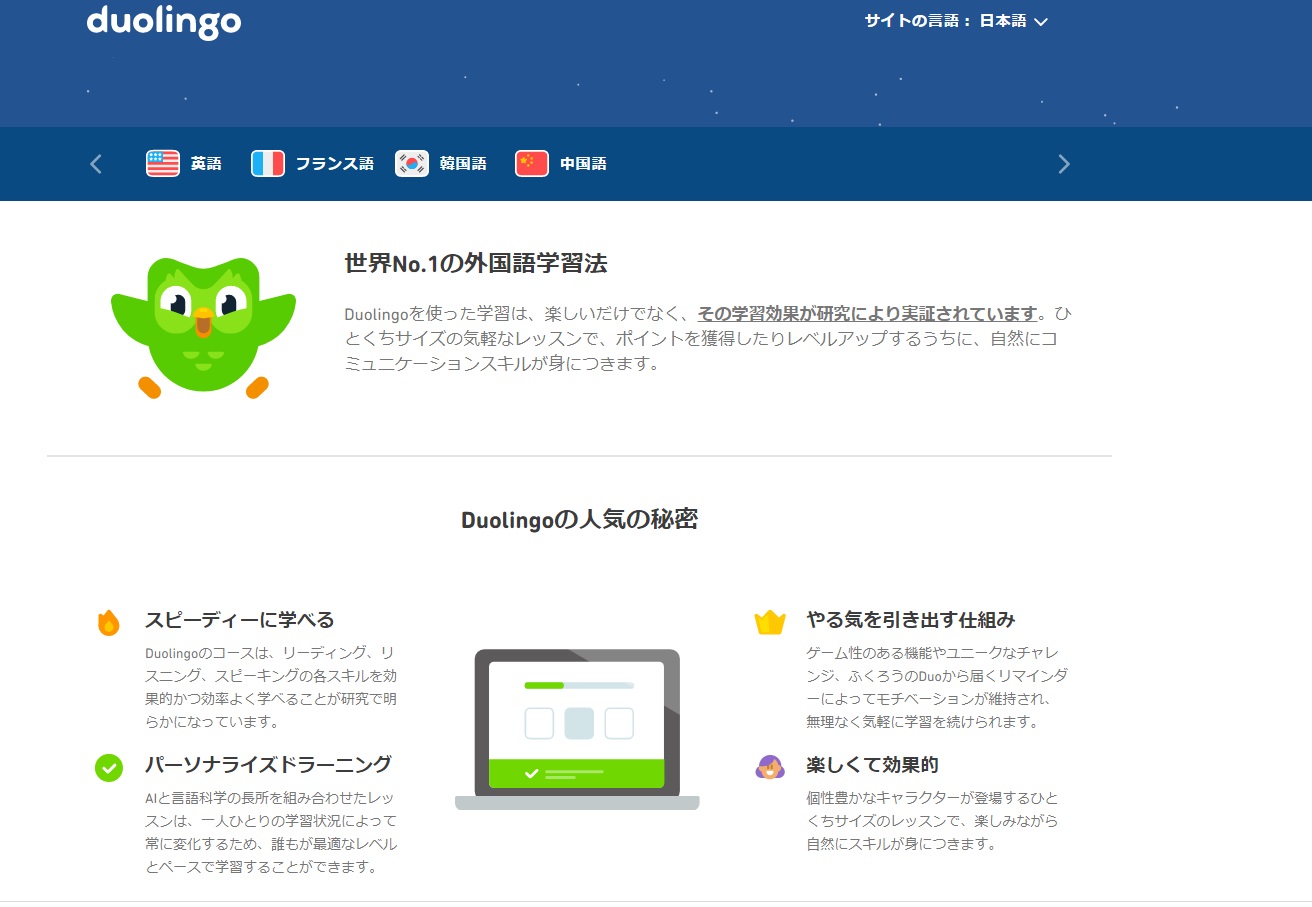1312x907 pixels.
Task: Click the US flag icon for 英語
Action: (x=163, y=164)
